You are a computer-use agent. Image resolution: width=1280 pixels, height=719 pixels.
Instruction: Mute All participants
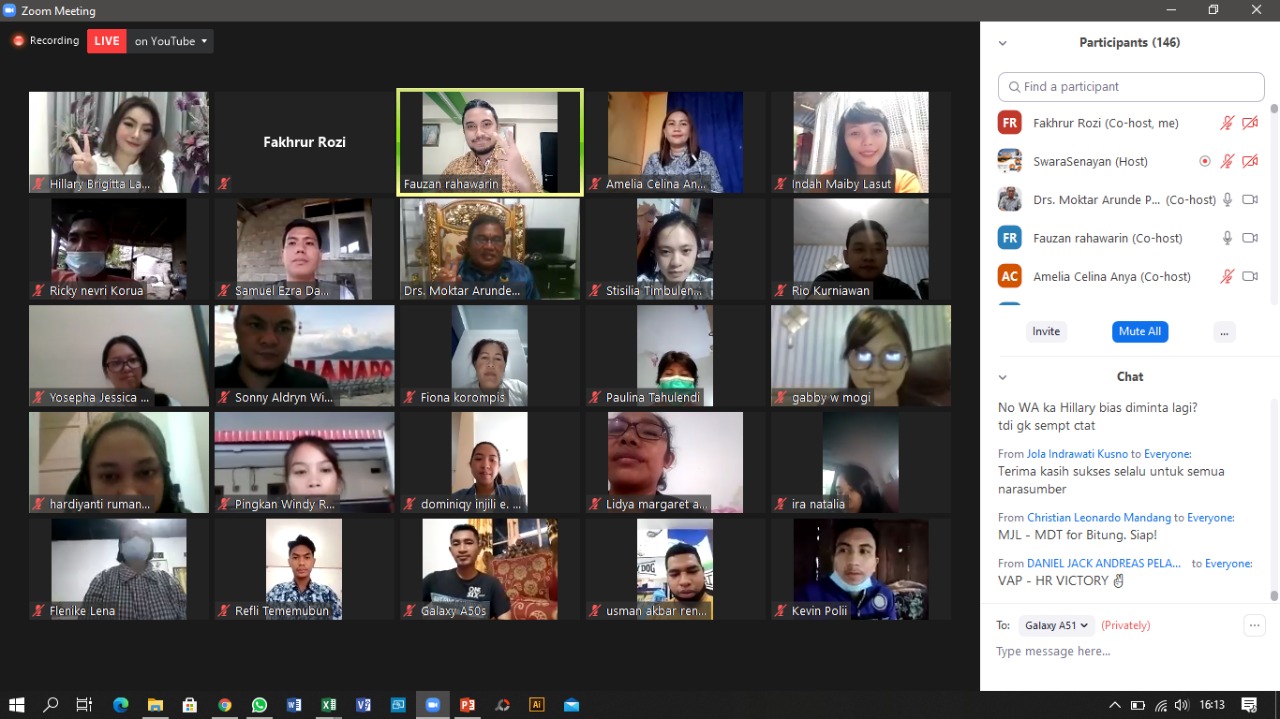(x=1139, y=332)
